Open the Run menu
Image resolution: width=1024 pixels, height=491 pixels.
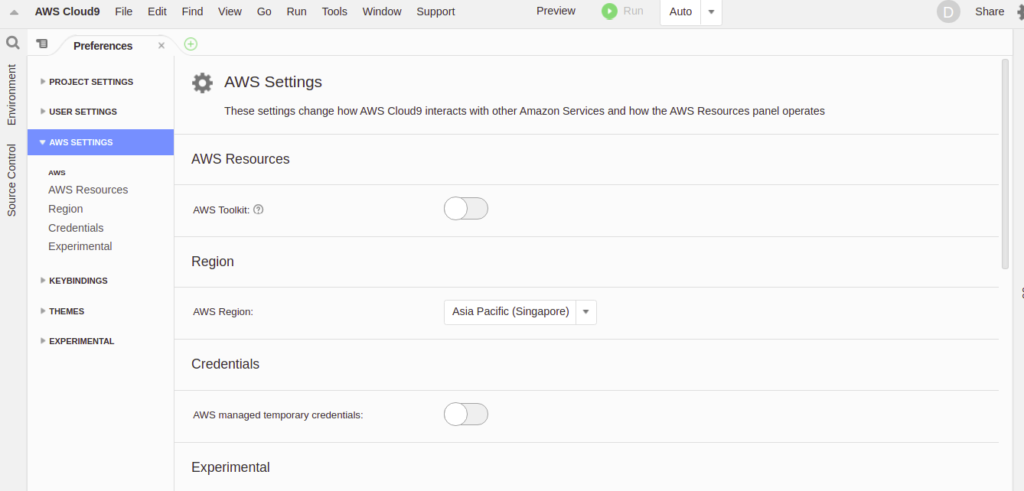tap(296, 11)
